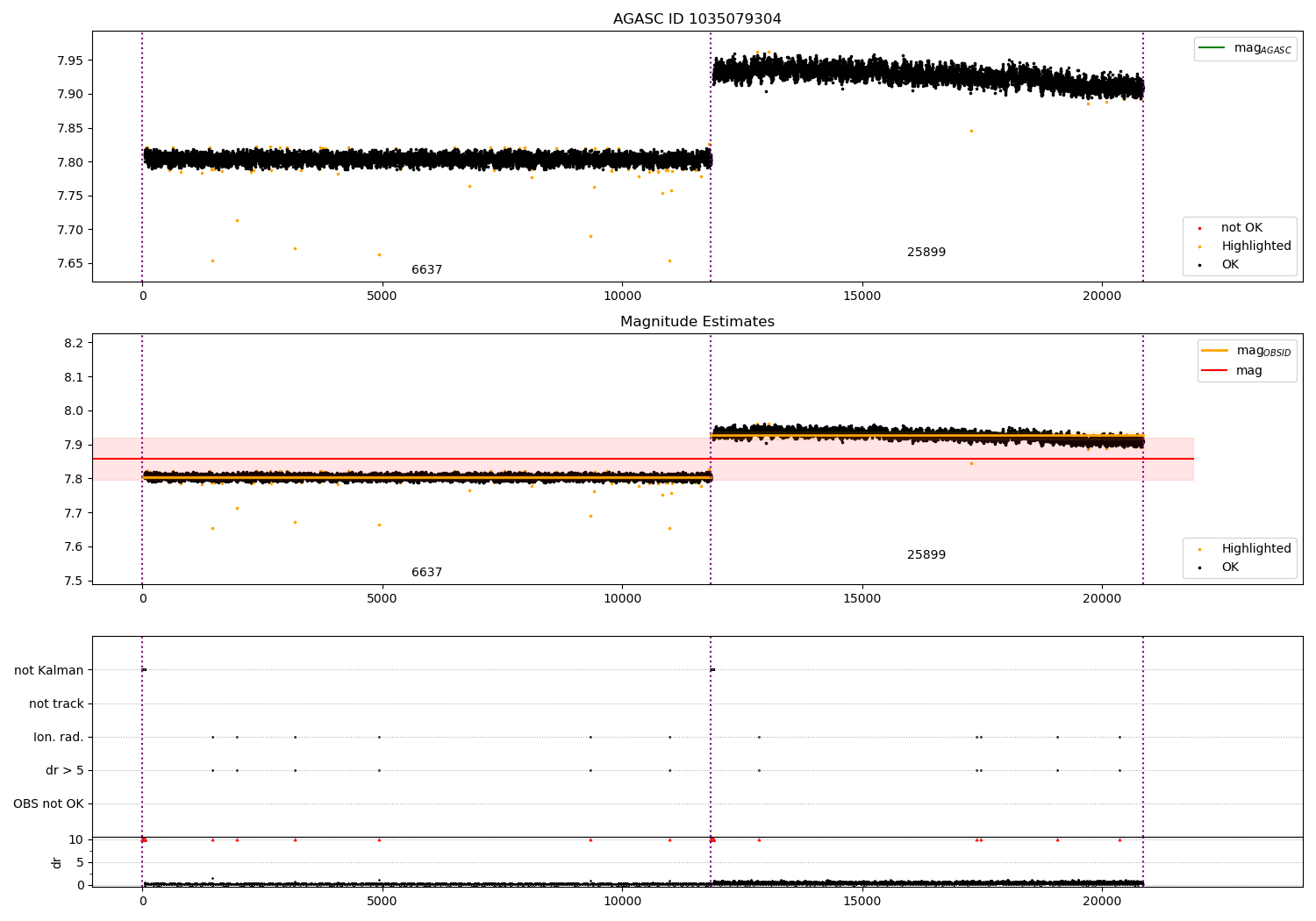Select 'not OK' legend entry
The height and width of the screenshot is (921, 1316).
click(1241, 228)
